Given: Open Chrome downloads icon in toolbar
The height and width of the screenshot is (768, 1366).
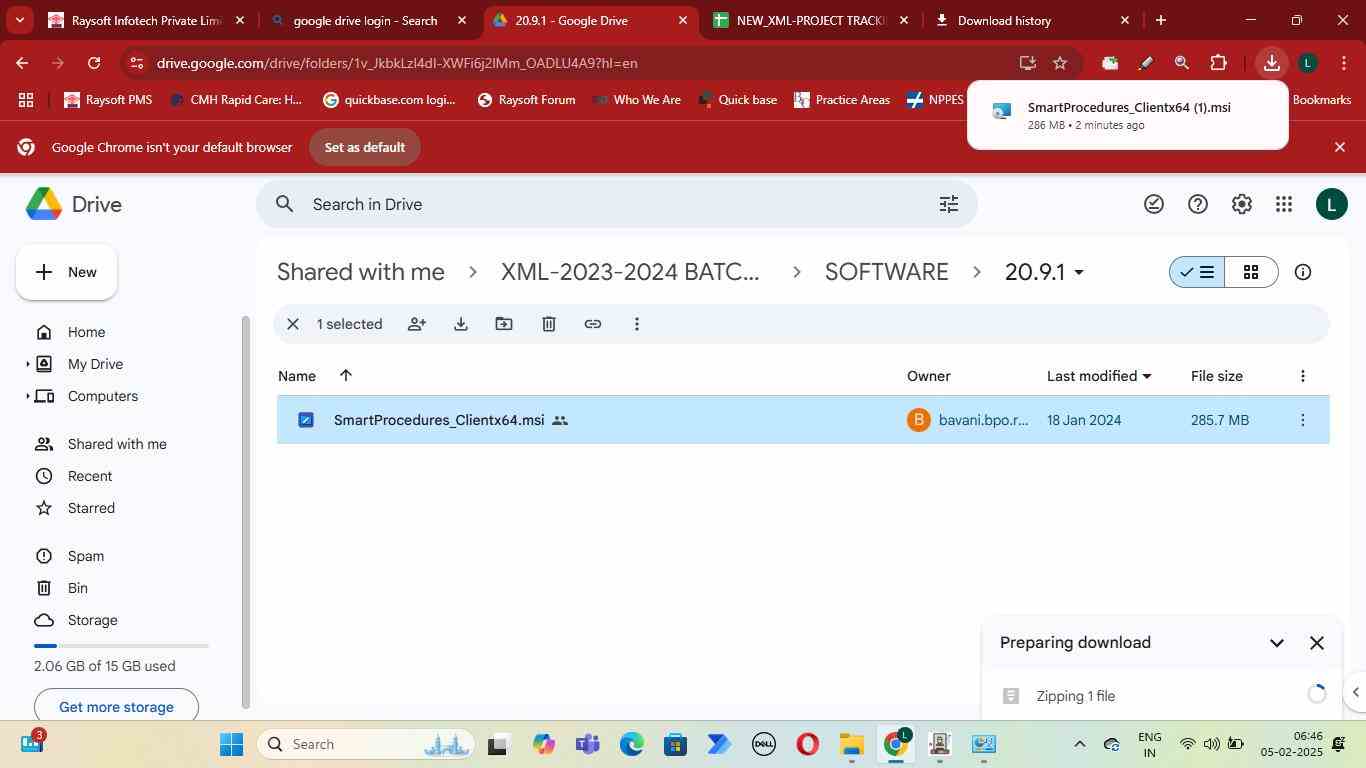Looking at the screenshot, I should tap(1272, 63).
